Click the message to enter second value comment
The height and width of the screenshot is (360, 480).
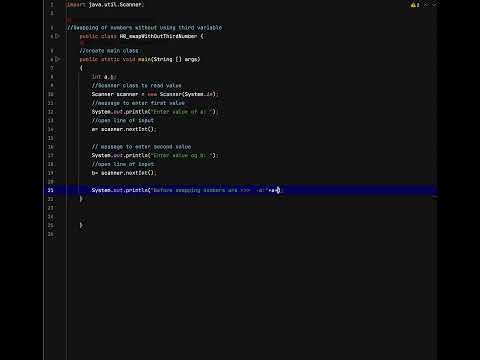click(x=141, y=147)
